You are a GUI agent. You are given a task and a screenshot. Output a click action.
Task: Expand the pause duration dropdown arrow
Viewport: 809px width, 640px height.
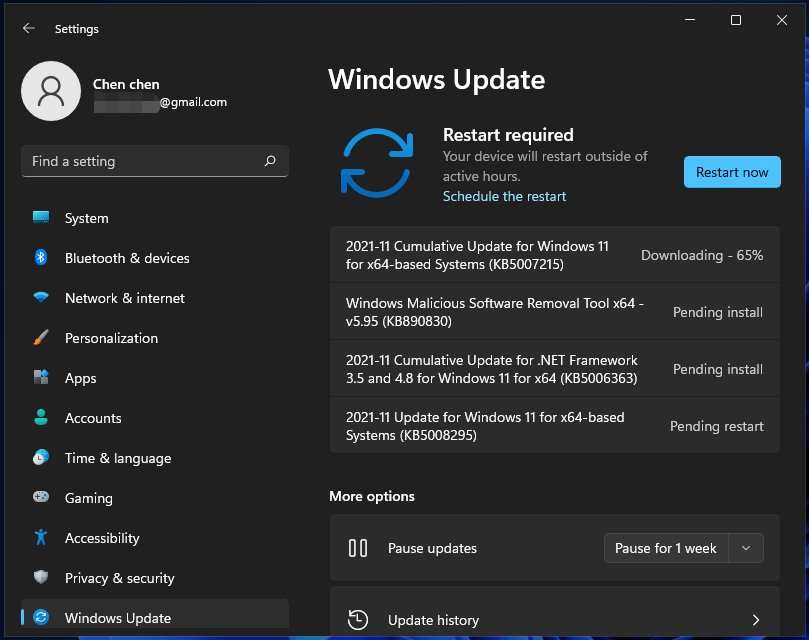click(746, 548)
